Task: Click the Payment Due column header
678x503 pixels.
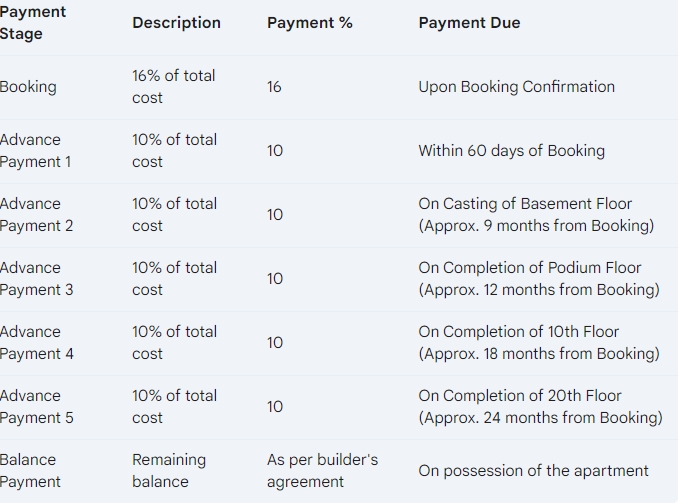Action: pyautogui.click(x=469, y=22)
